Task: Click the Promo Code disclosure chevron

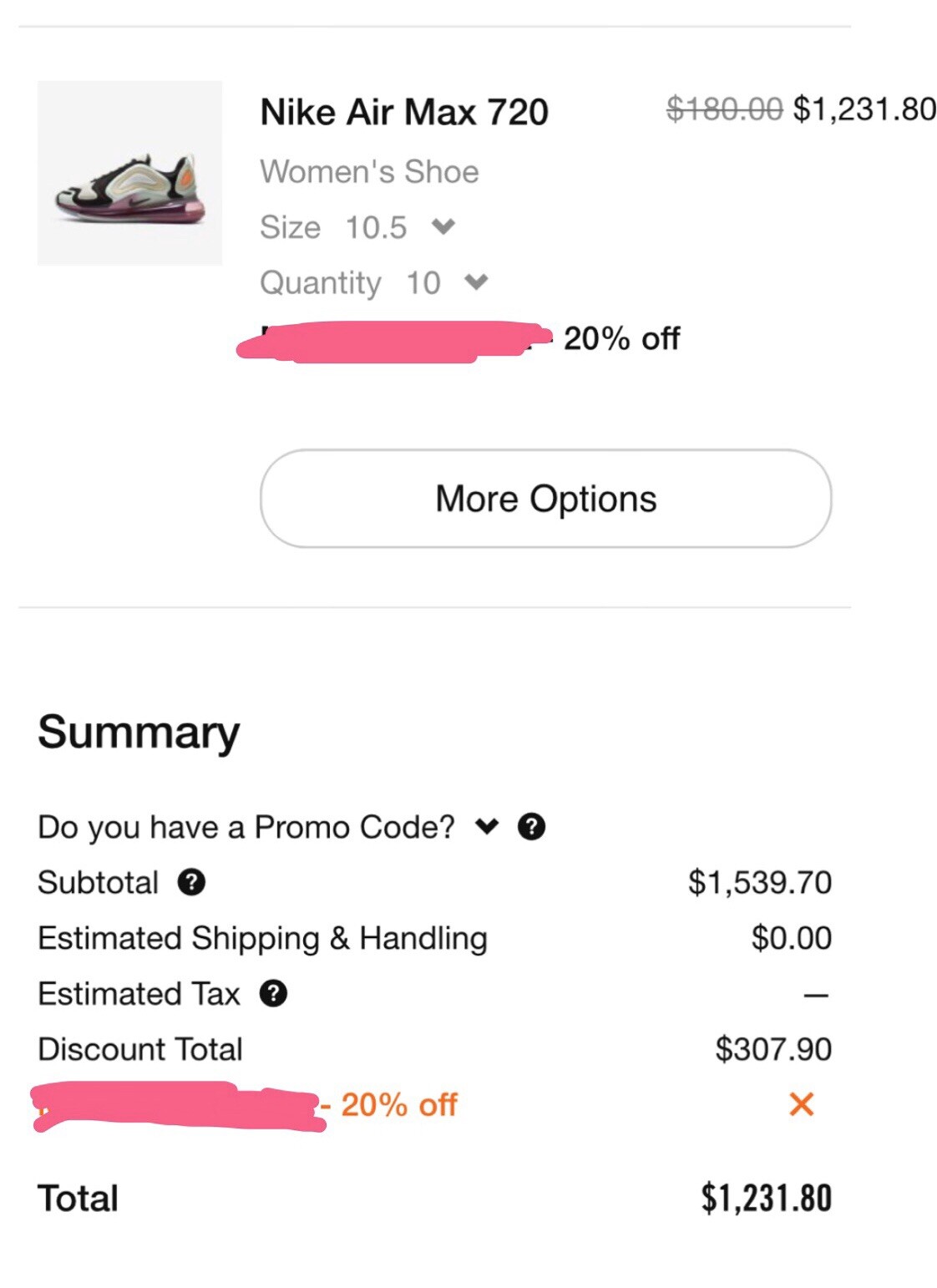Action: click(487, 827)
